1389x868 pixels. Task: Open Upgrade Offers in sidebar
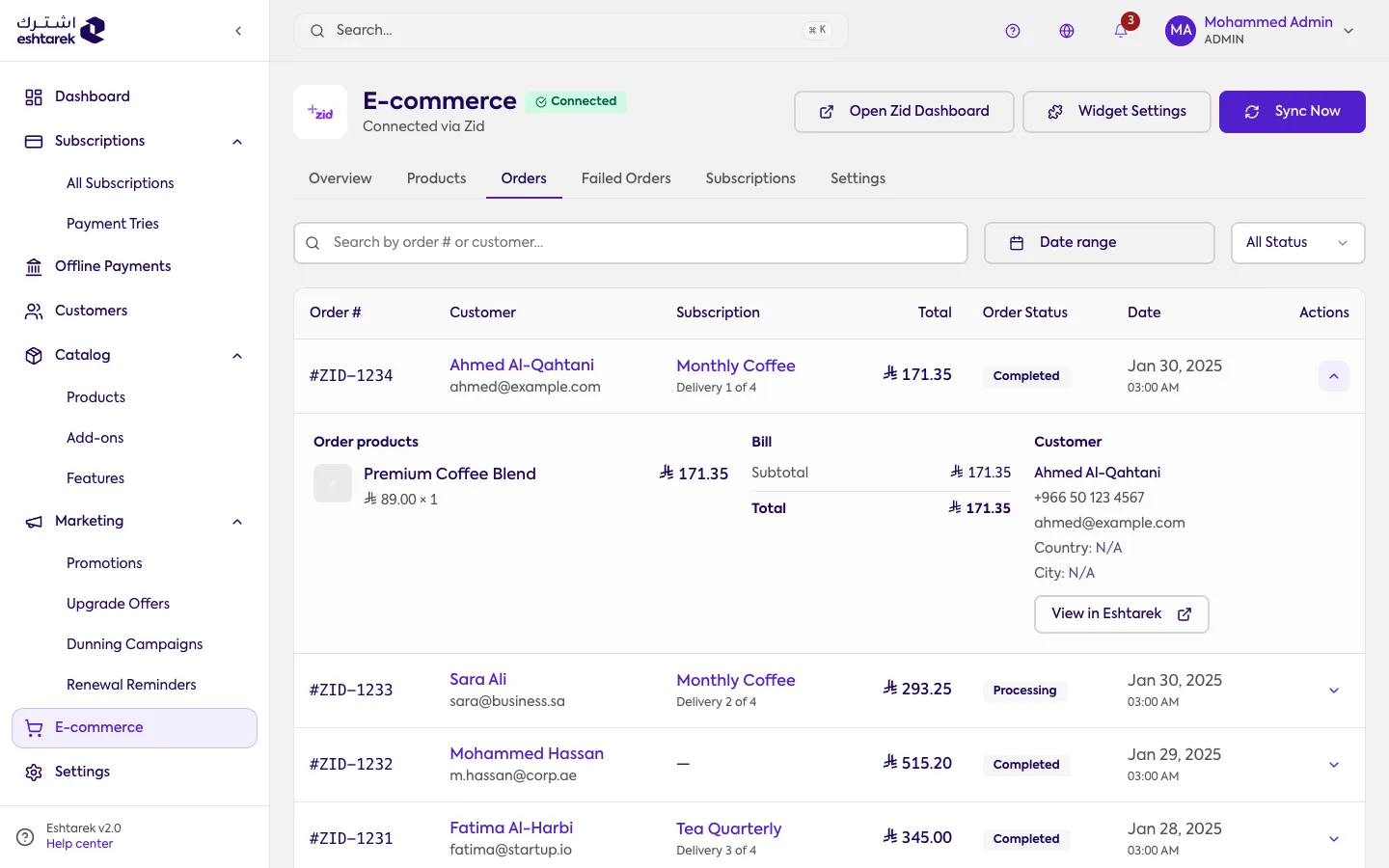point(119,604)
